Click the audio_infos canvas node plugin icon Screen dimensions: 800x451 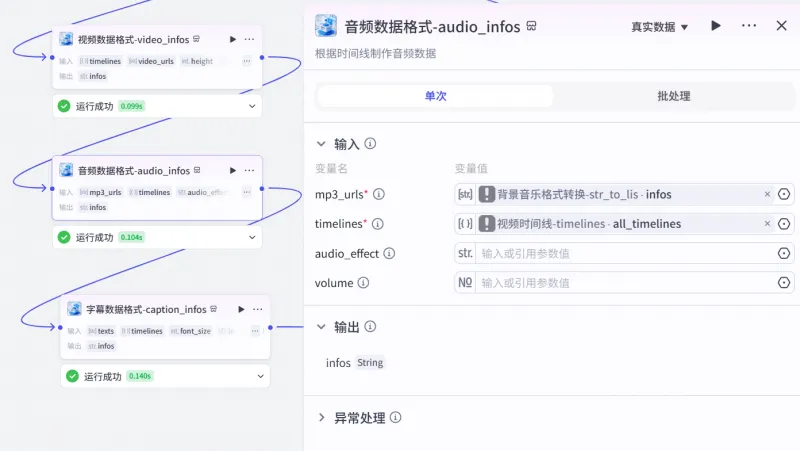coord(66,170)
